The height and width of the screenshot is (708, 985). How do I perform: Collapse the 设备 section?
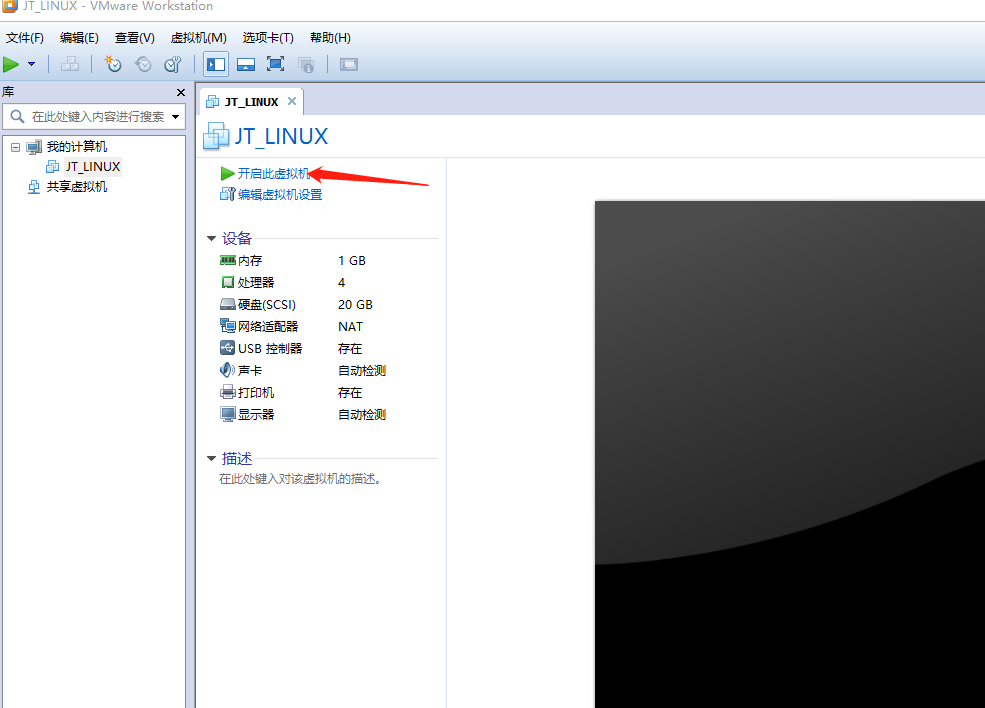click(212, 238)
